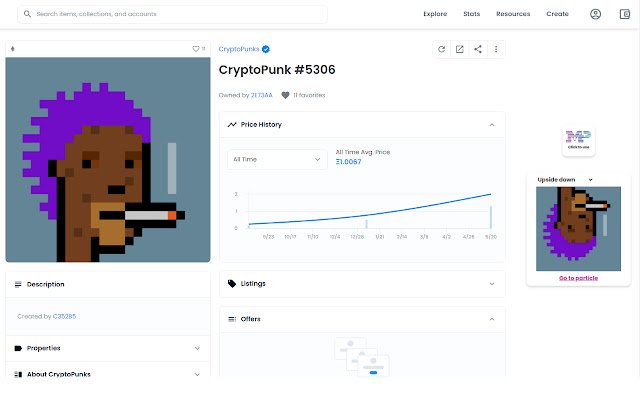Click the About CryptoPunks icon
Image resolution: width=640 pixels, height=400 pixels.
[x=18, y=374]
